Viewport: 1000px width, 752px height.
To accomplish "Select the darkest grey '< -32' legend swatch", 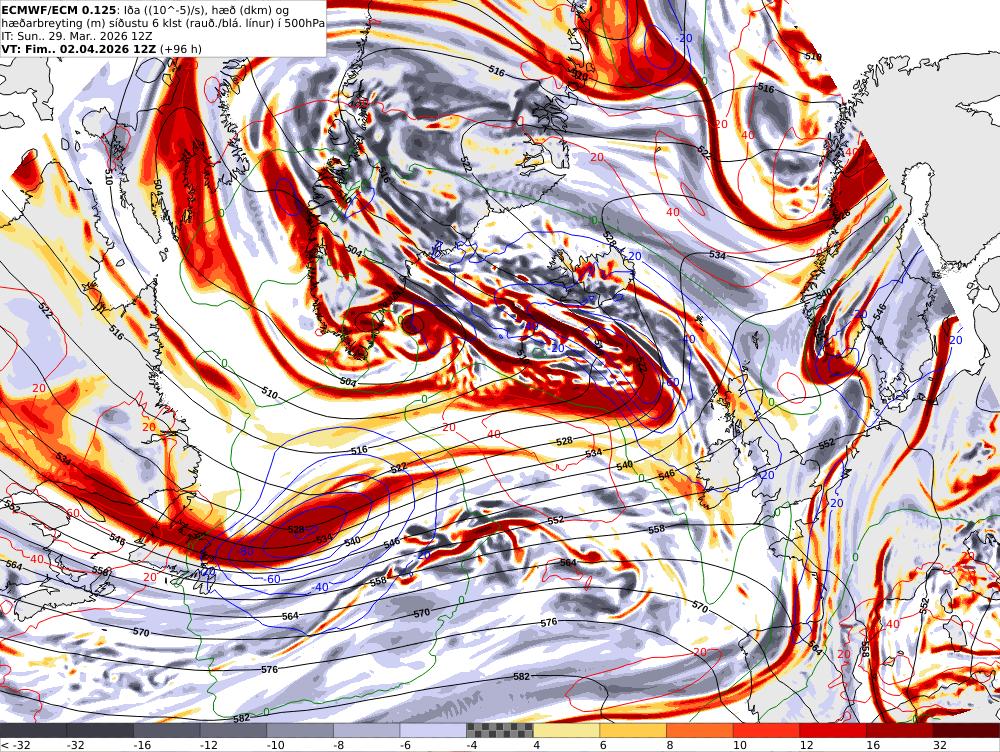I will [x=33, y=730].
